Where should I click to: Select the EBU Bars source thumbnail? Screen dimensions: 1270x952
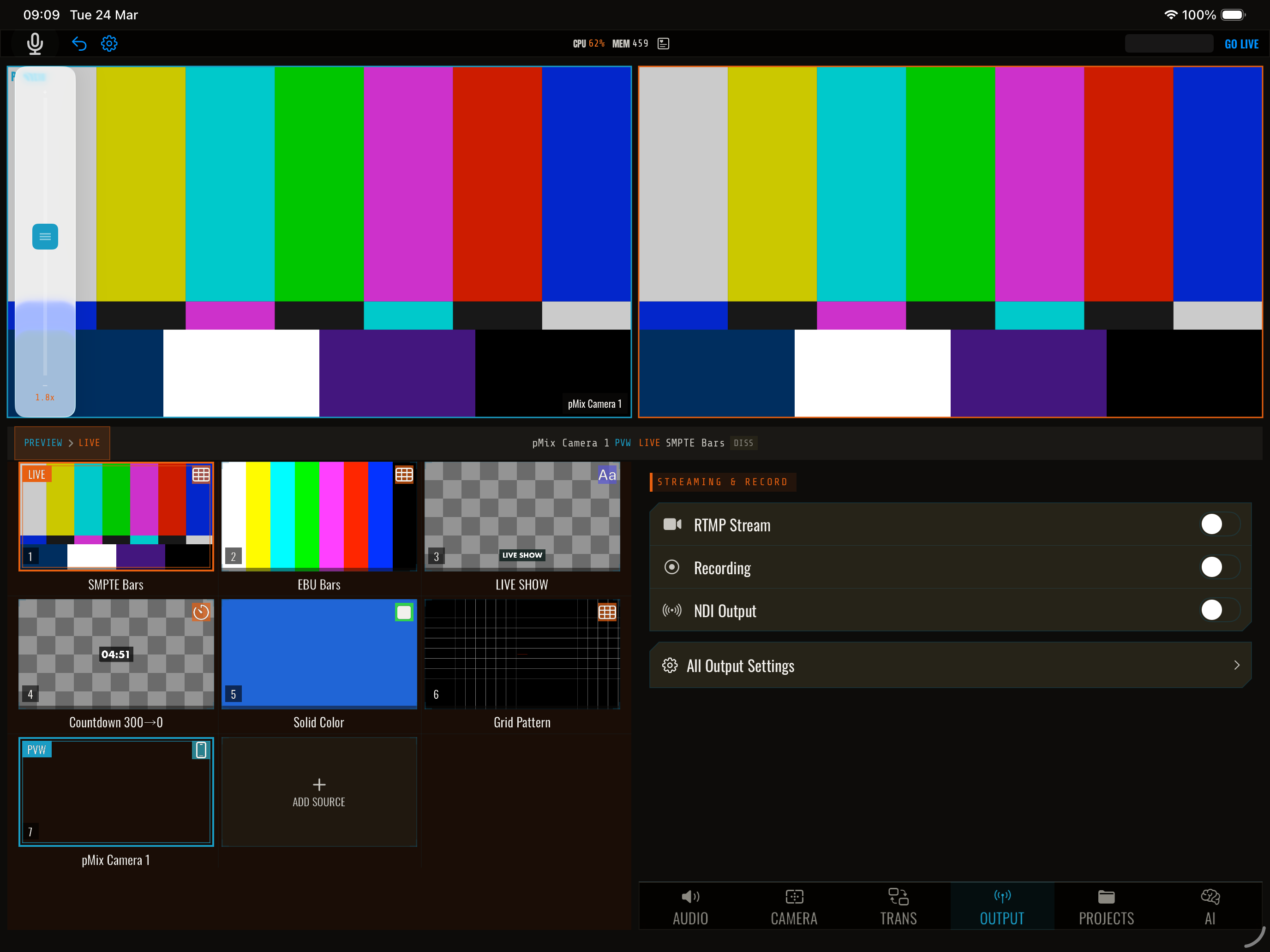point(318,516)
